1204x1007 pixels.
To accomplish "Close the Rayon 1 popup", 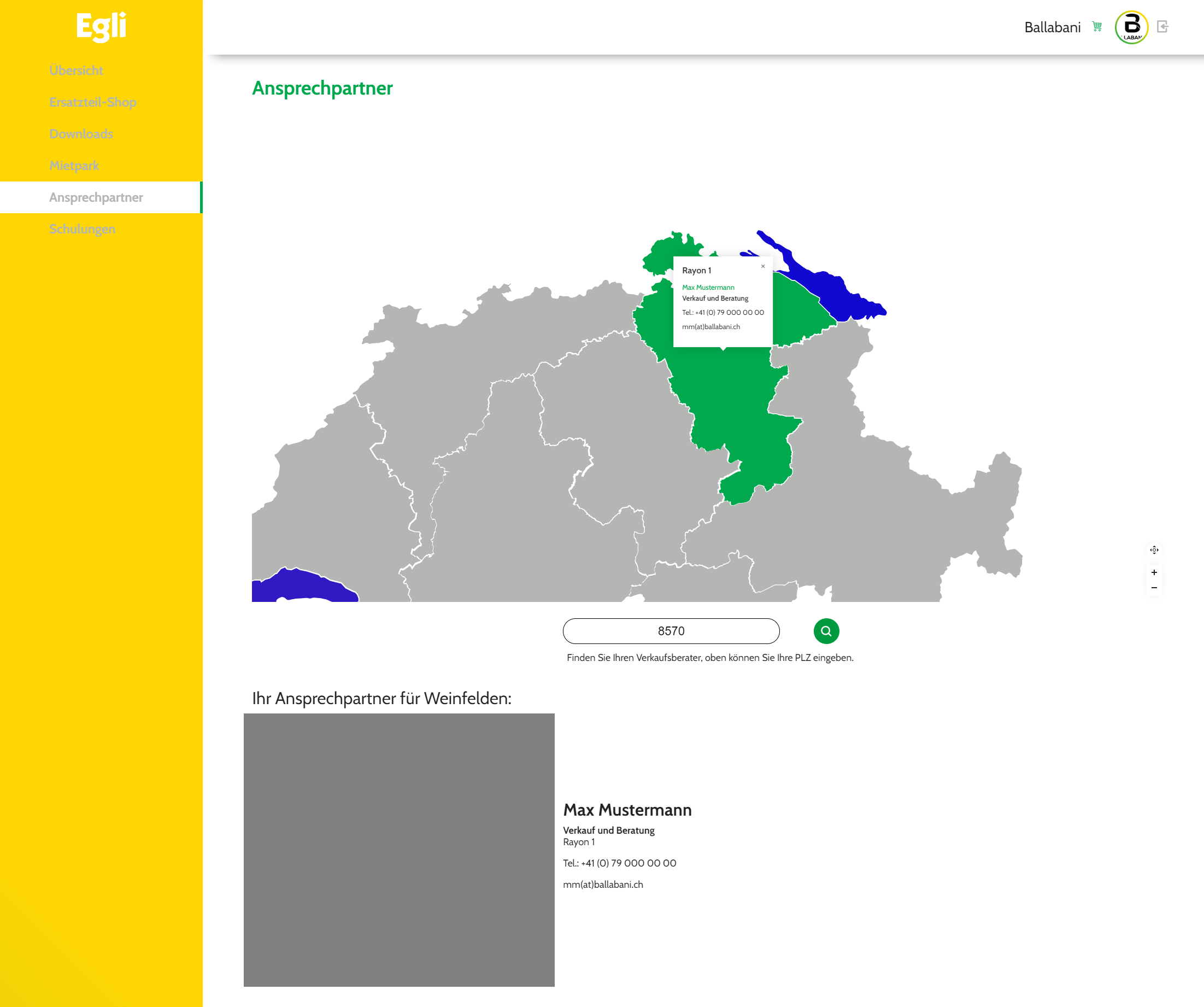I will (762, 266).
